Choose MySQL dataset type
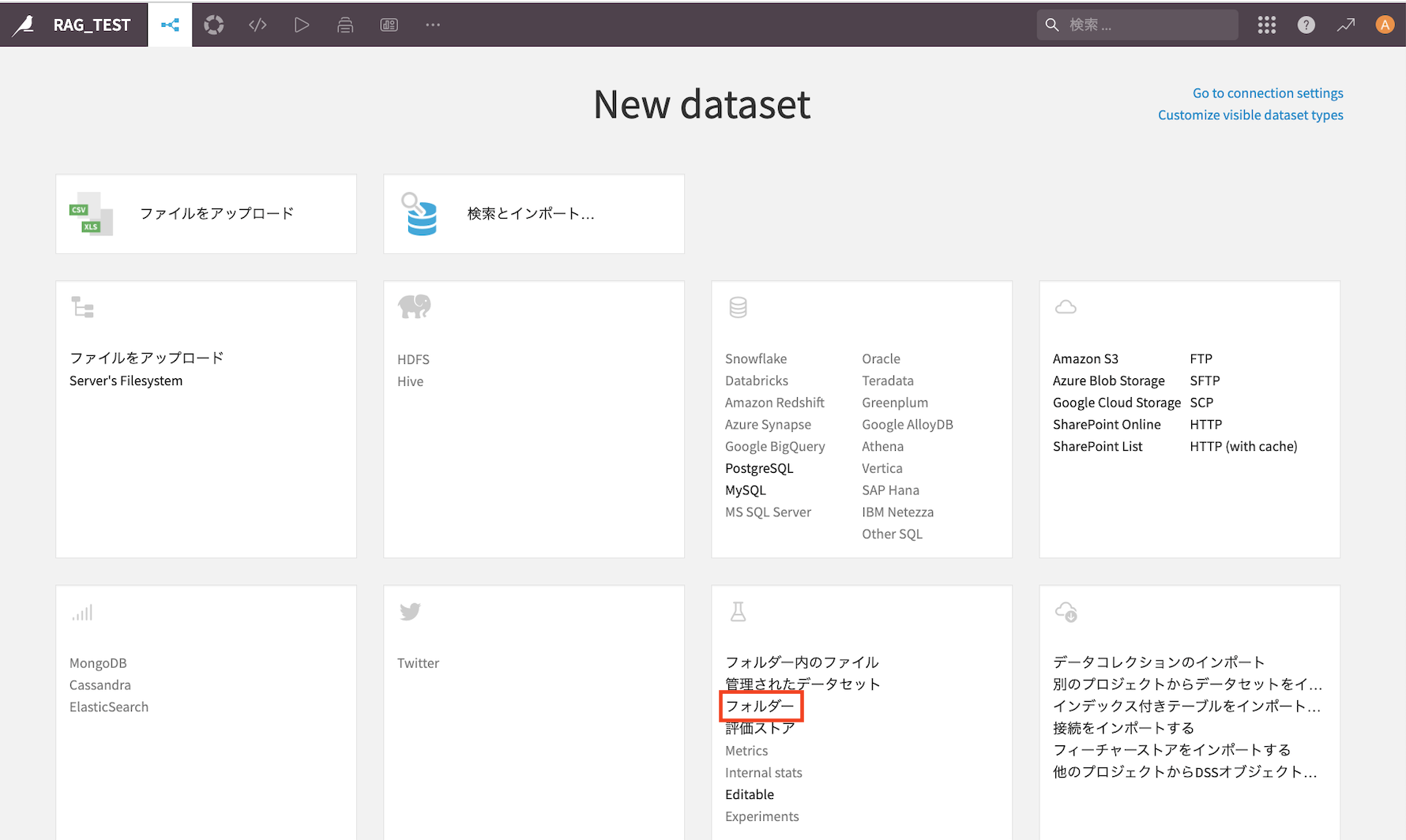The width and height of the screenshot is (1406, 840). (746, 490)
